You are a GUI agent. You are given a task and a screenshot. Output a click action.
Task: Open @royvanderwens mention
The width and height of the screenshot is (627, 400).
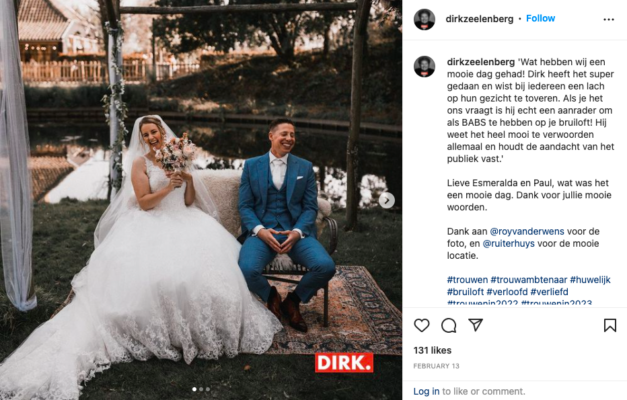pyautogui.click(x=527, y=231)
